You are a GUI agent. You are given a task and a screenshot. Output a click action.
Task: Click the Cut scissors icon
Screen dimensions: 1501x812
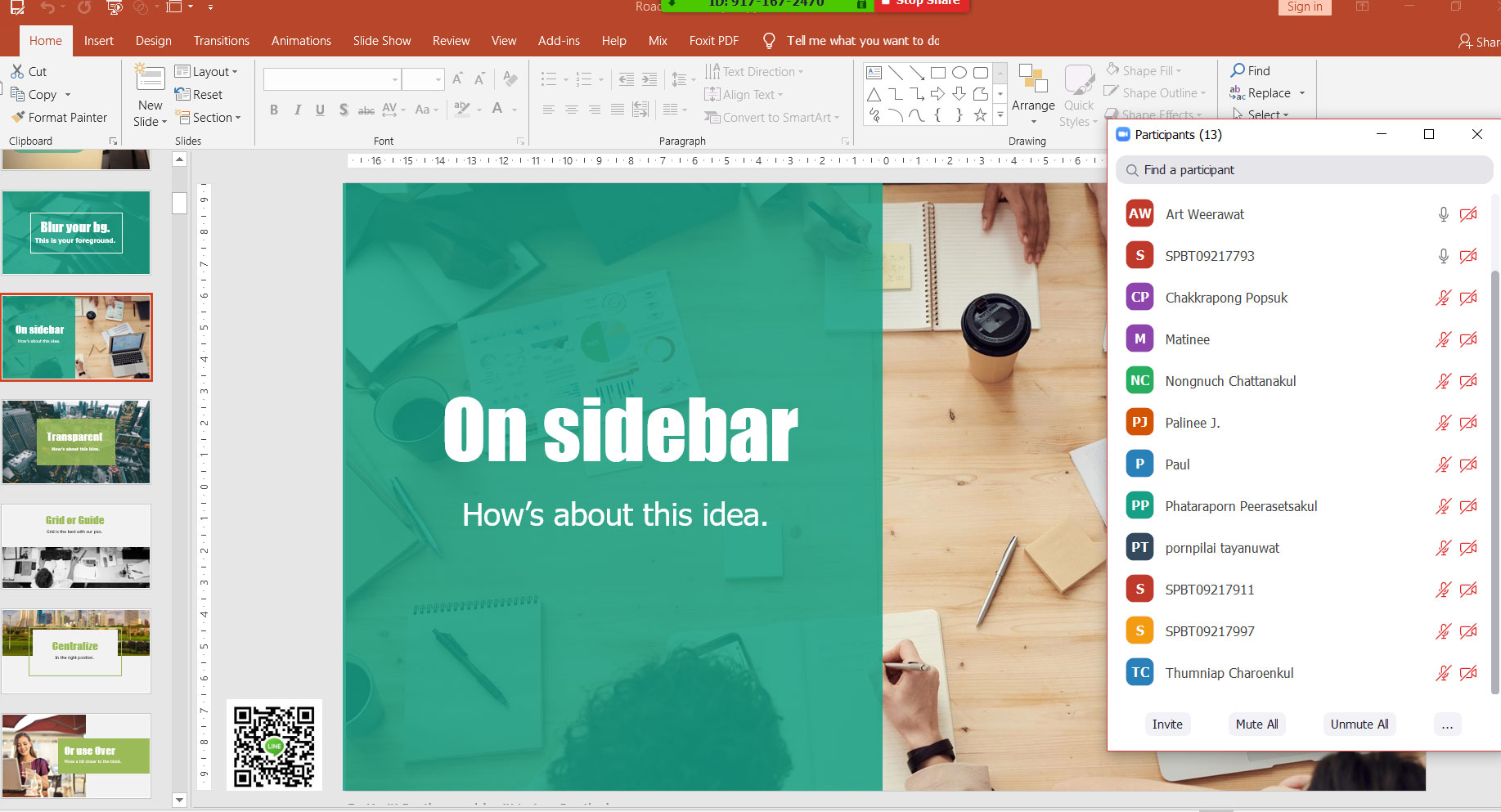17,72
